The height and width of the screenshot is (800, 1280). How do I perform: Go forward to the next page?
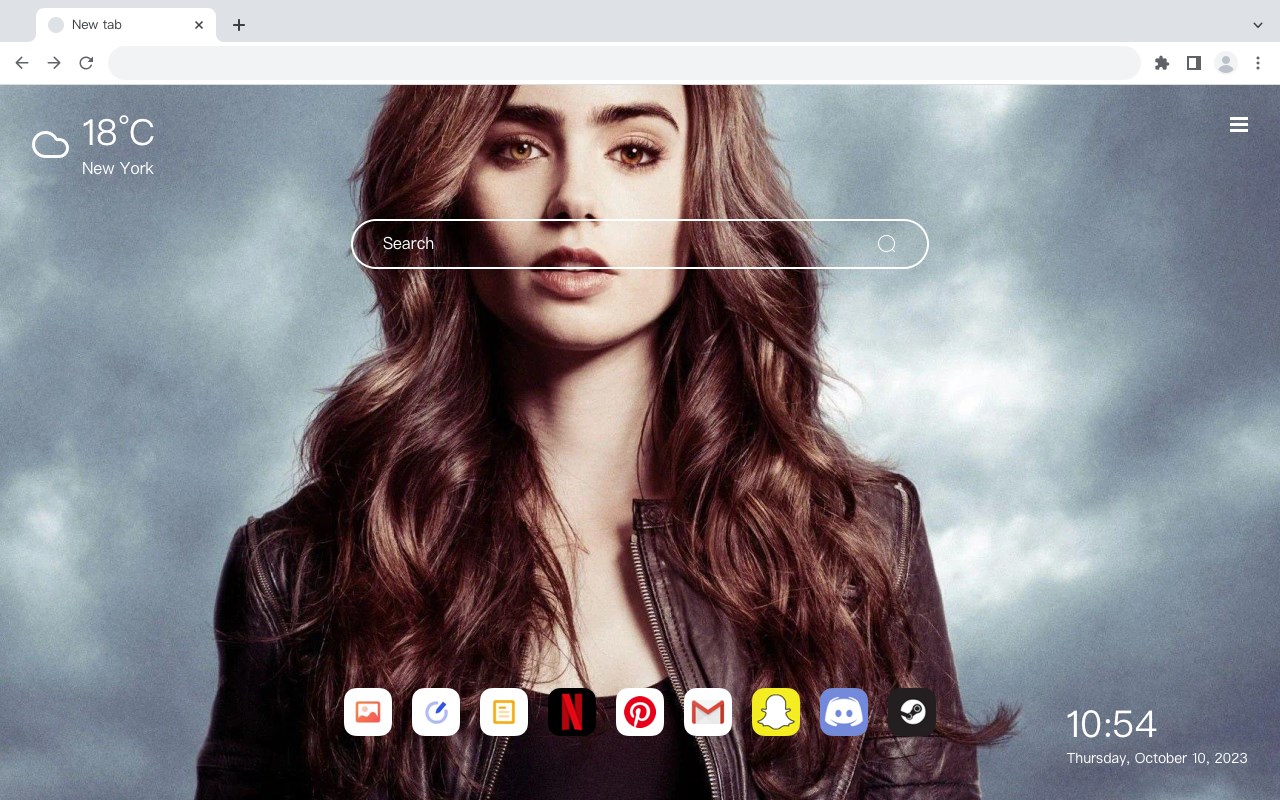pos(54,63)
